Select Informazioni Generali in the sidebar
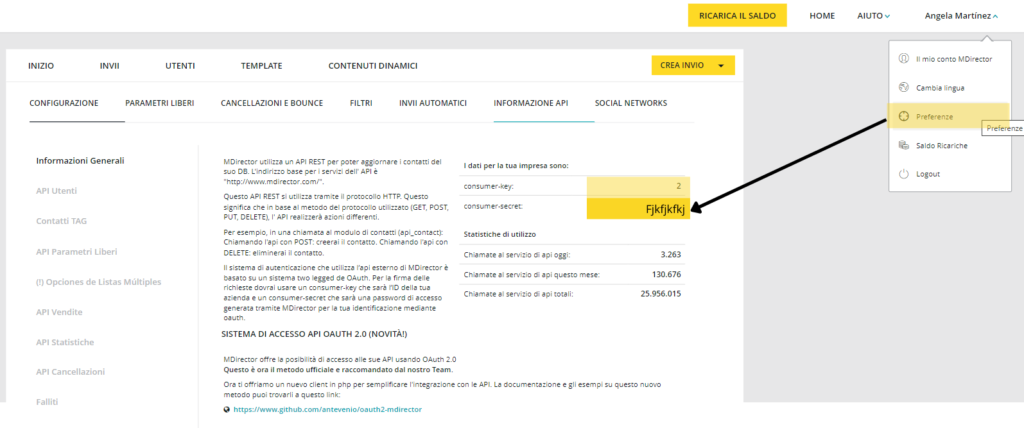1024x428 pixels. tap(80, 161)
